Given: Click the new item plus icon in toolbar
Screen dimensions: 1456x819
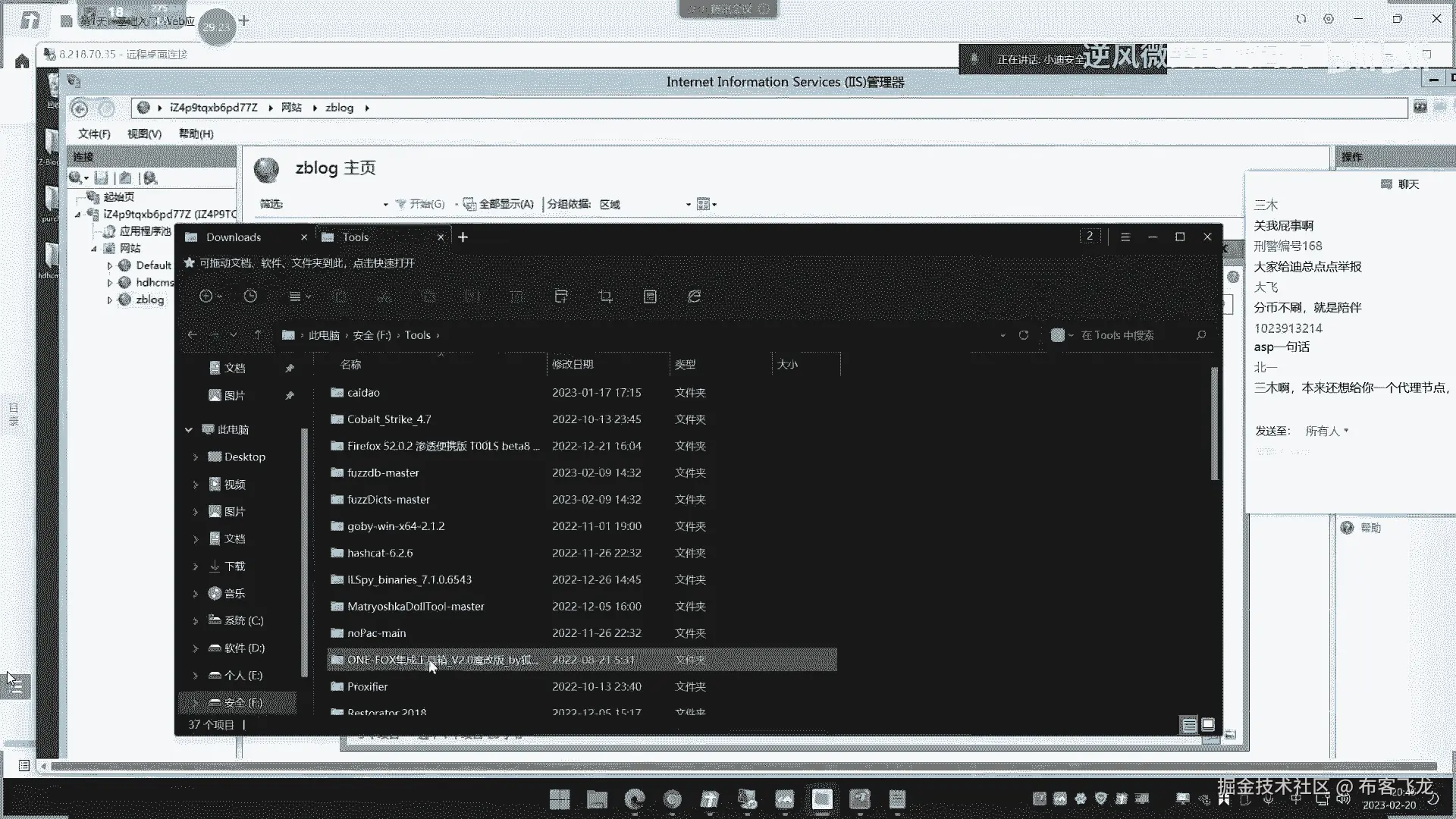Looking at the screenshot, I should pyautogui.click(x=206, y=297).
